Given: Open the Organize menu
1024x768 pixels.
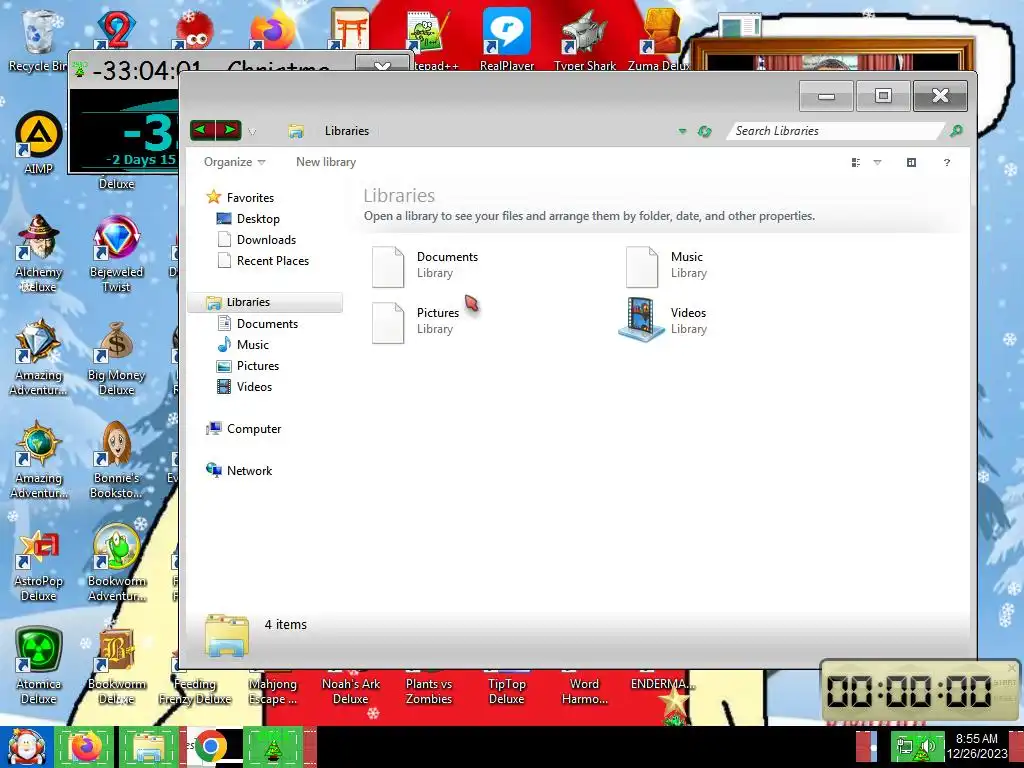Looking at the screenshot, I should [234, 162].
